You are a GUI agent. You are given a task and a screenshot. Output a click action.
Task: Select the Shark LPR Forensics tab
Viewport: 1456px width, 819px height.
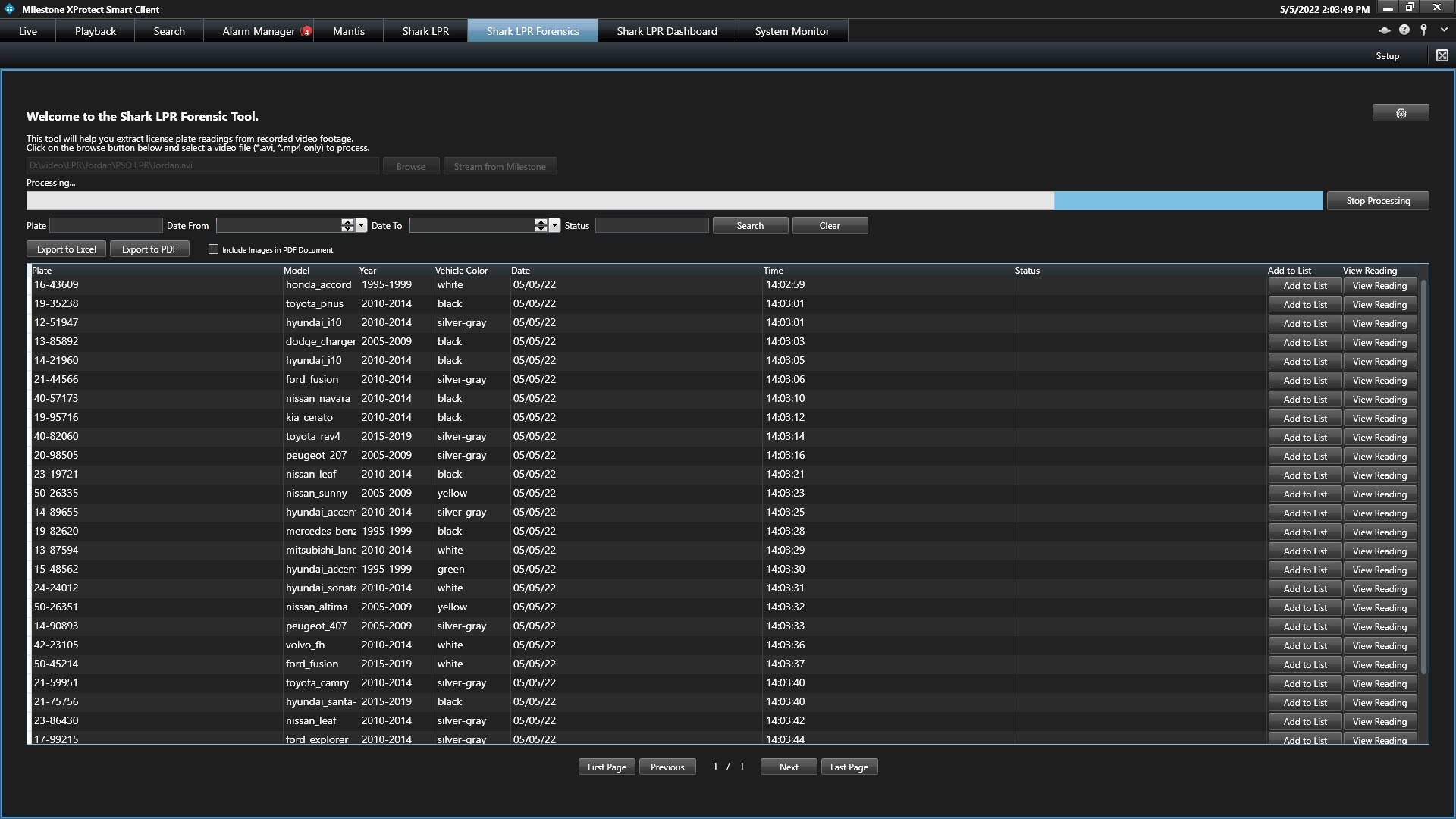coord(532,31)
